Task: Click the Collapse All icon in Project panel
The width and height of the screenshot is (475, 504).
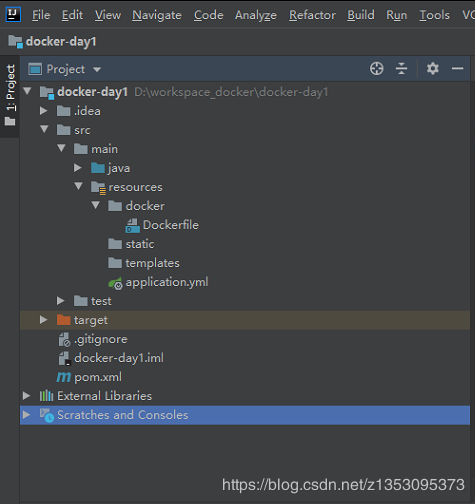Action: point(401,69)
